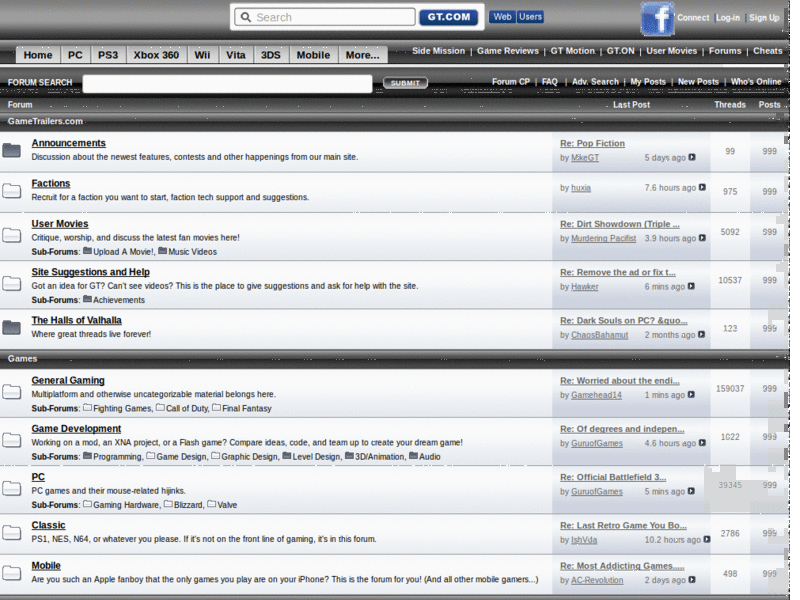800x600 pixels.
Task: Go to last post arrow by ChaosBahamut
Action: coord(701,334)
